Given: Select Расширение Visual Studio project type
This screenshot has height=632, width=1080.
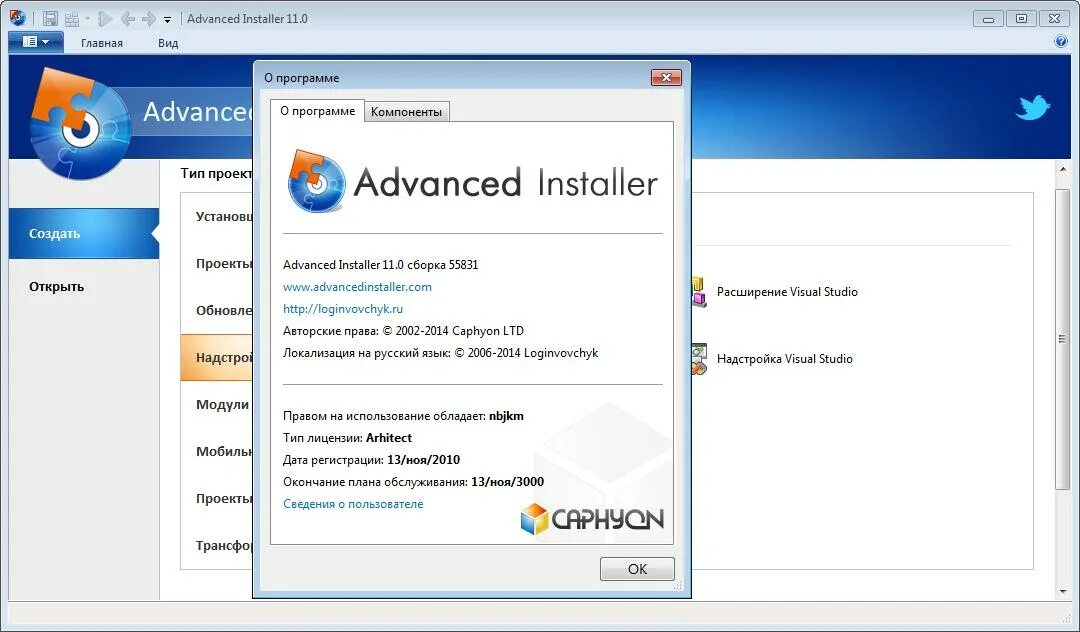Looking at the screenshot, I should (x=787, y=292).
